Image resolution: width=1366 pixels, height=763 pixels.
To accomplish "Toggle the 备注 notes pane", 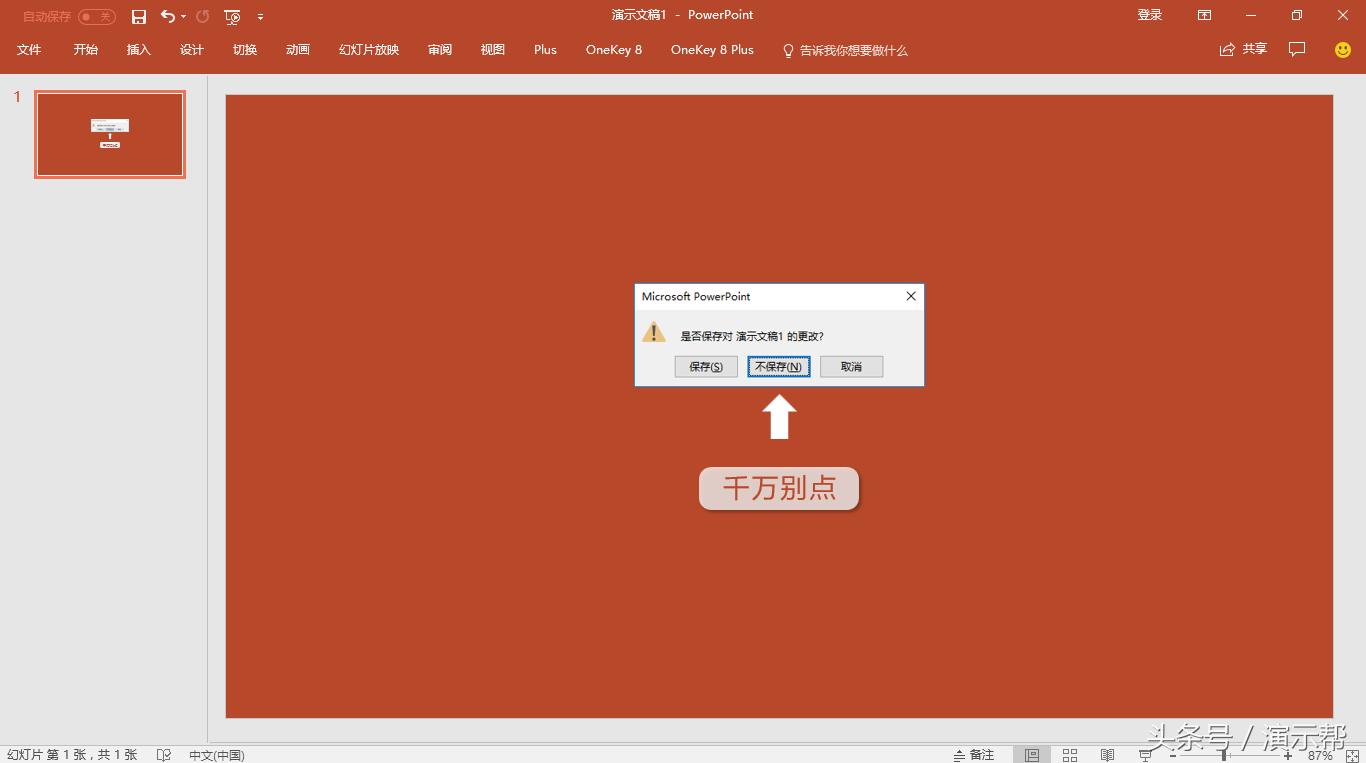I will coord(974,755).
